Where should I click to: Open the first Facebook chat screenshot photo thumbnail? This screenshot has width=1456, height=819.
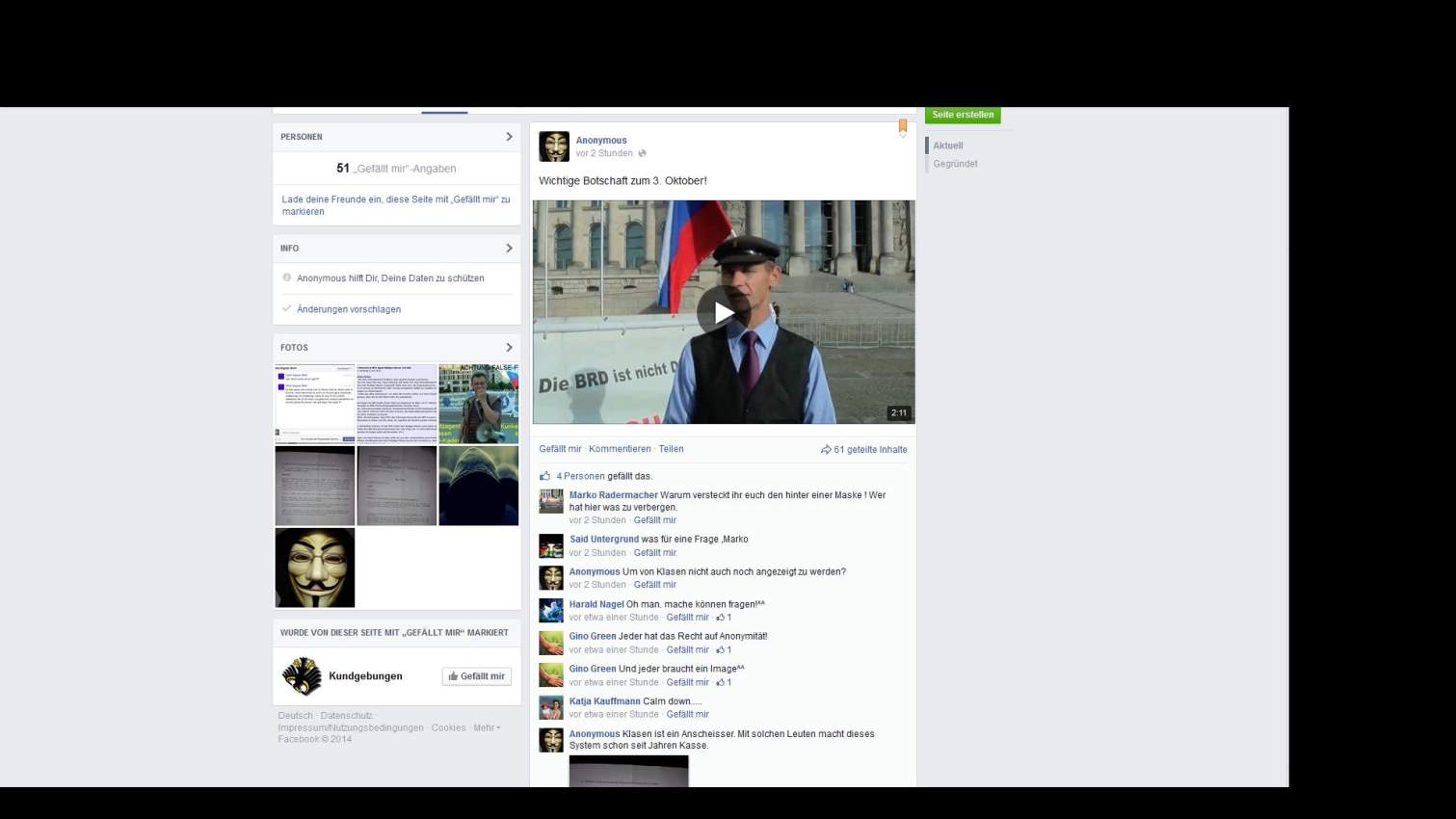click(x=315, y=404)
